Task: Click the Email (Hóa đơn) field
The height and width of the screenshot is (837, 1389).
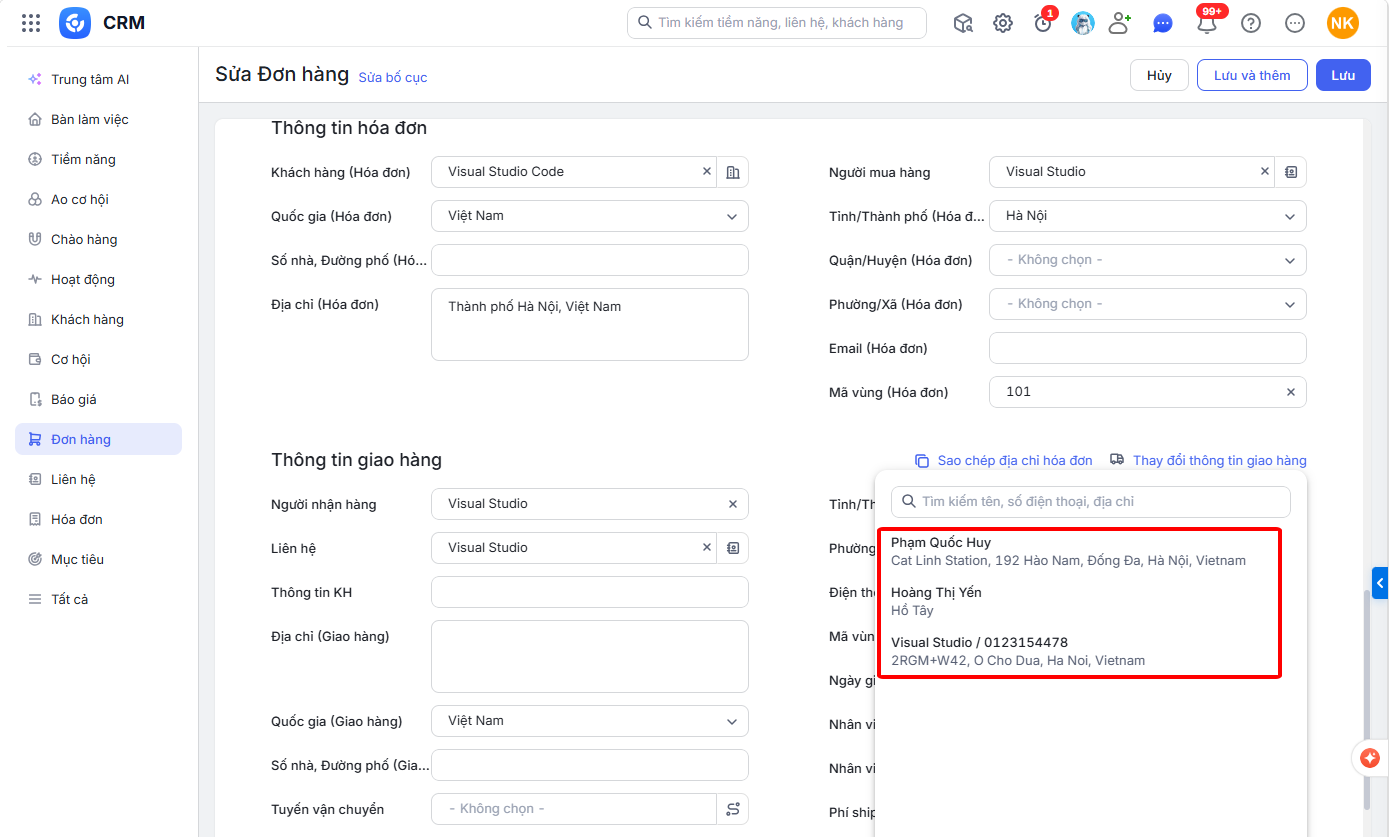Action: (x=1148, y=348)
